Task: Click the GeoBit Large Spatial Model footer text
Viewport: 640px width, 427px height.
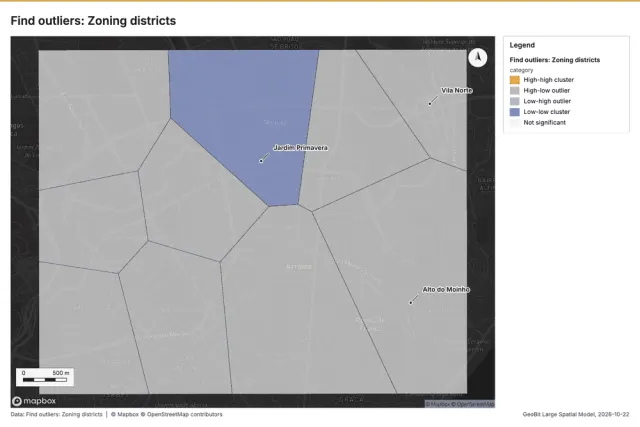Action: [576, 414]
